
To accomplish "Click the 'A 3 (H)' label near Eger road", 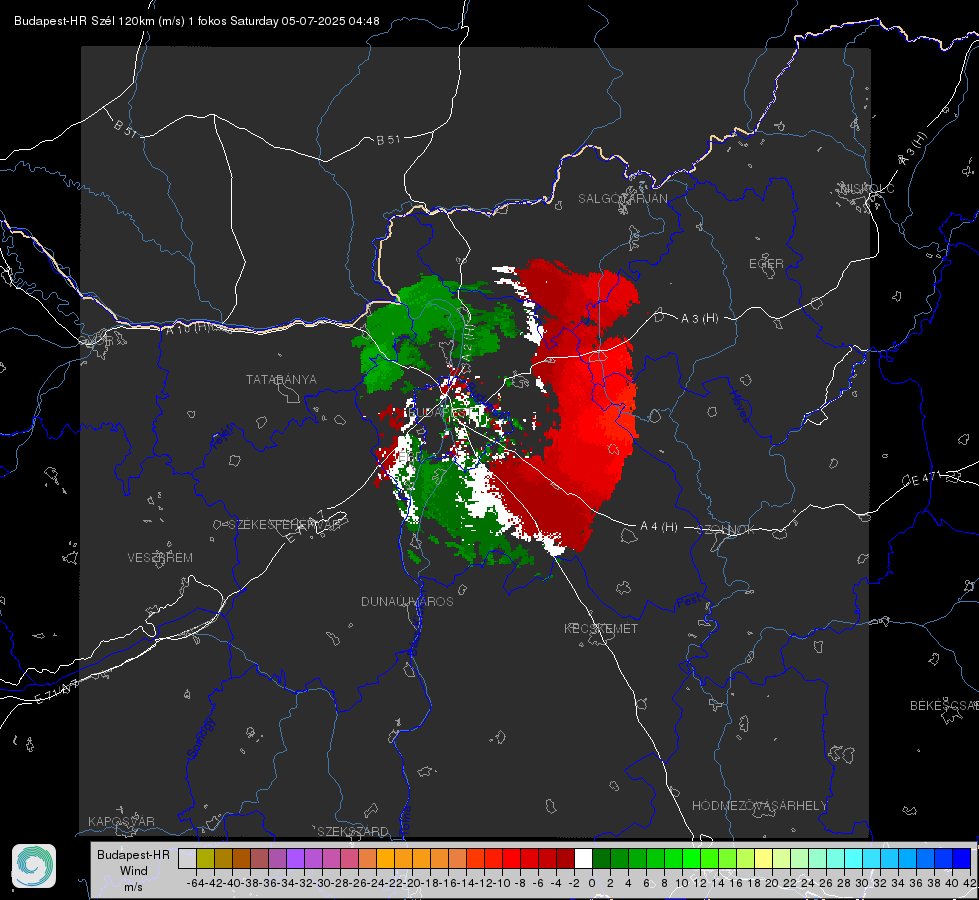I will pyautogui.click(x=699, y=319).
